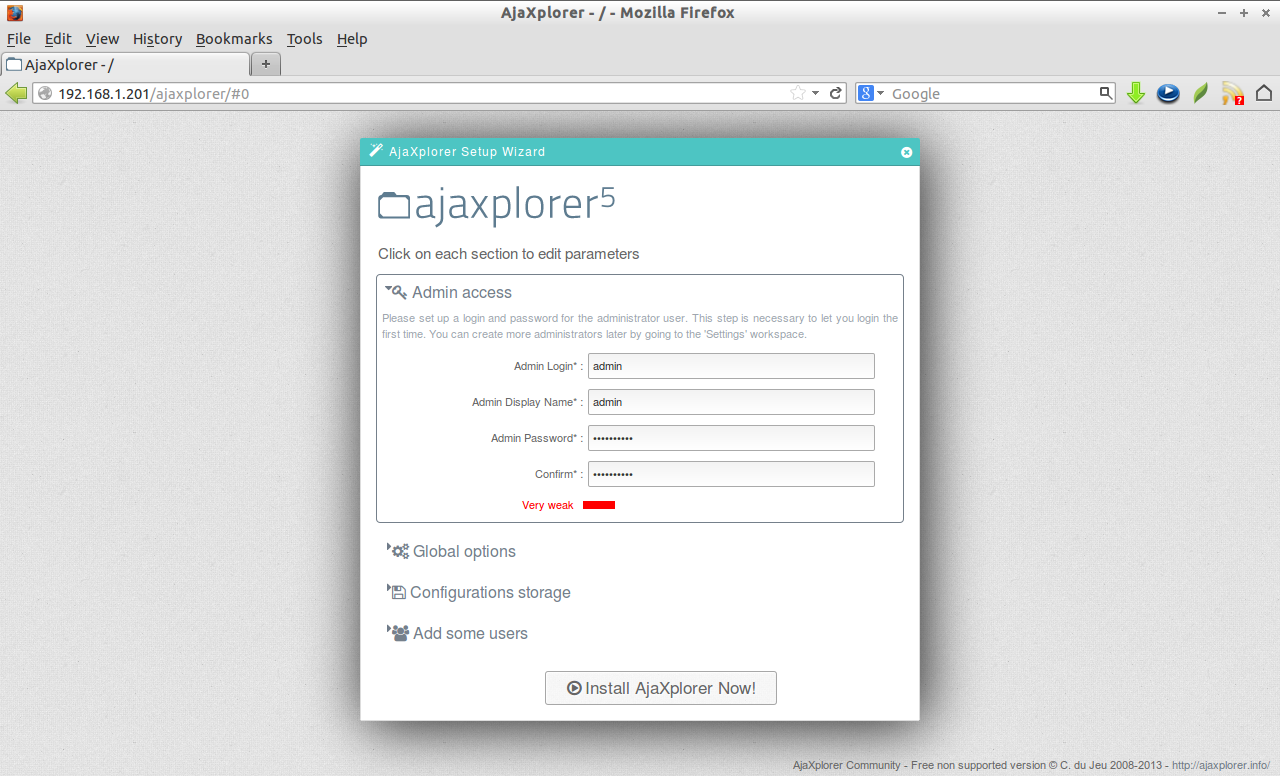The width and height of the screenshot is (1280, 776).
Task: Open the File menu
Action: [19, 39]
